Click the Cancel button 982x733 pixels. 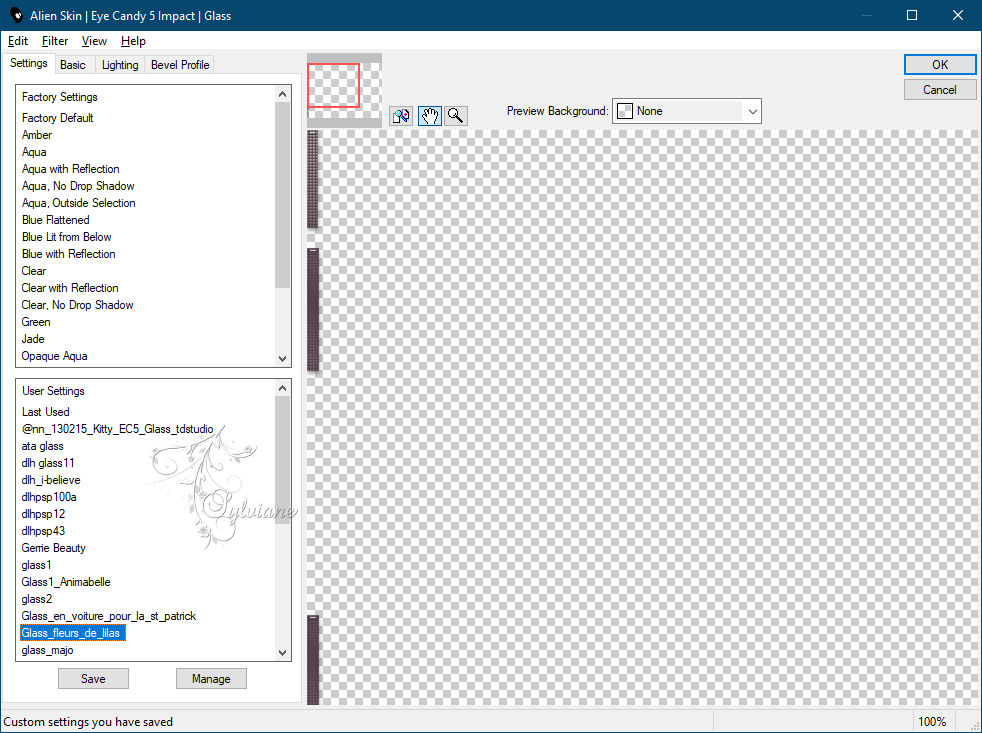939,90
